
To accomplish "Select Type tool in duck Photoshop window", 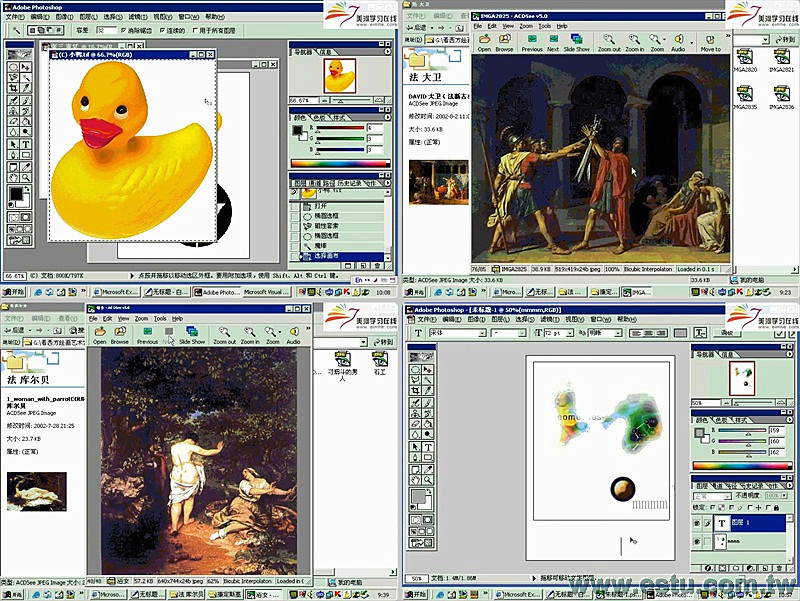I will [x=26, y=144].
